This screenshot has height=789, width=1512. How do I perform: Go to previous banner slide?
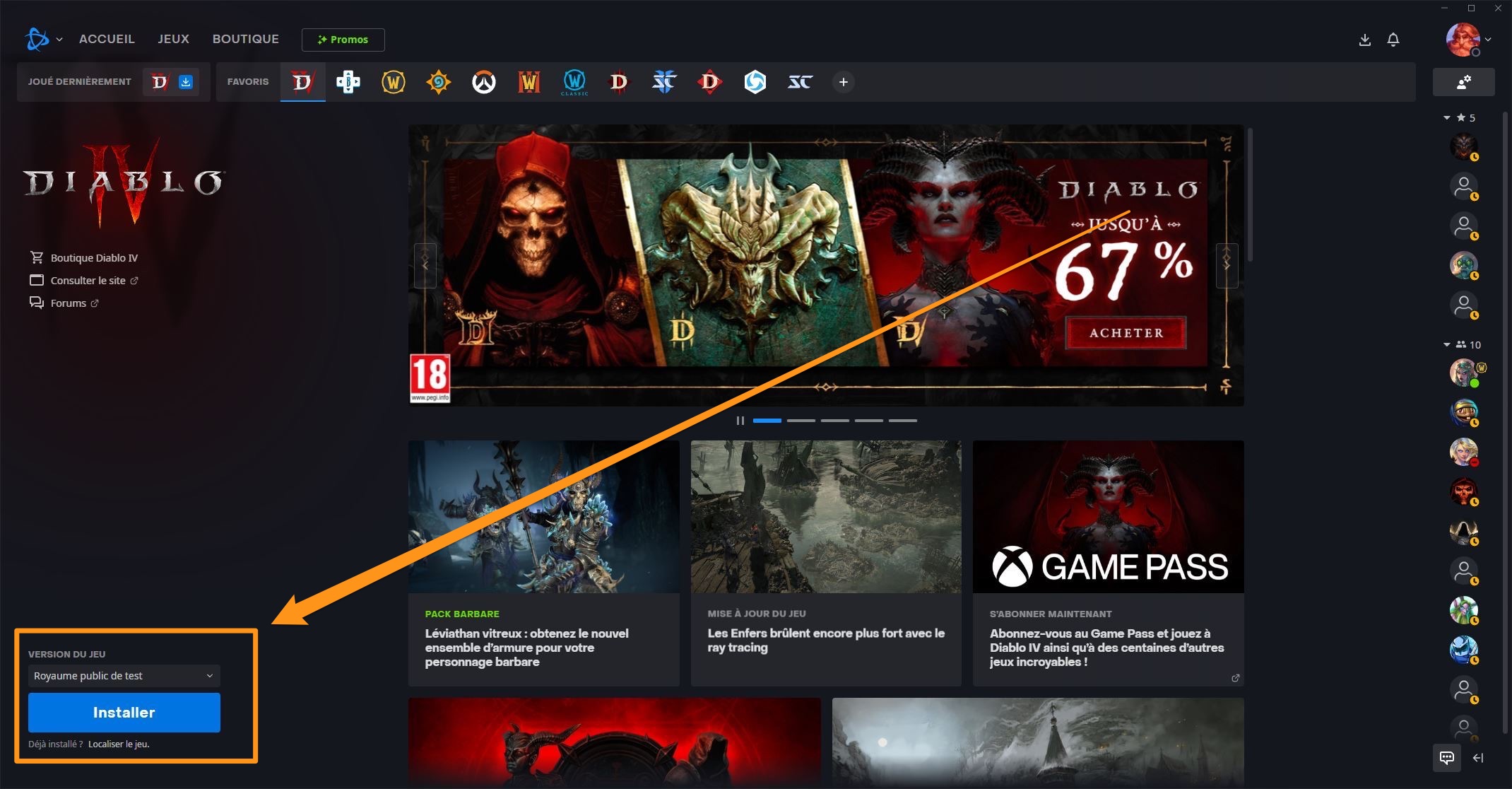click(x=425, y=265)
